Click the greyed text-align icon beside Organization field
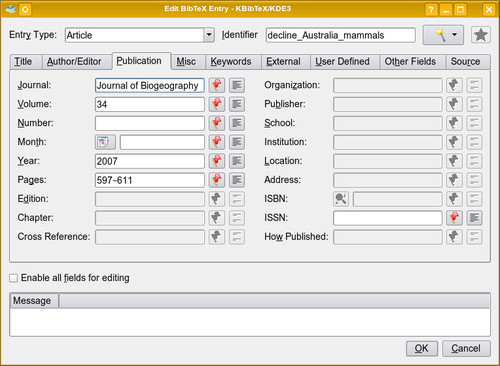 [474, 85]
